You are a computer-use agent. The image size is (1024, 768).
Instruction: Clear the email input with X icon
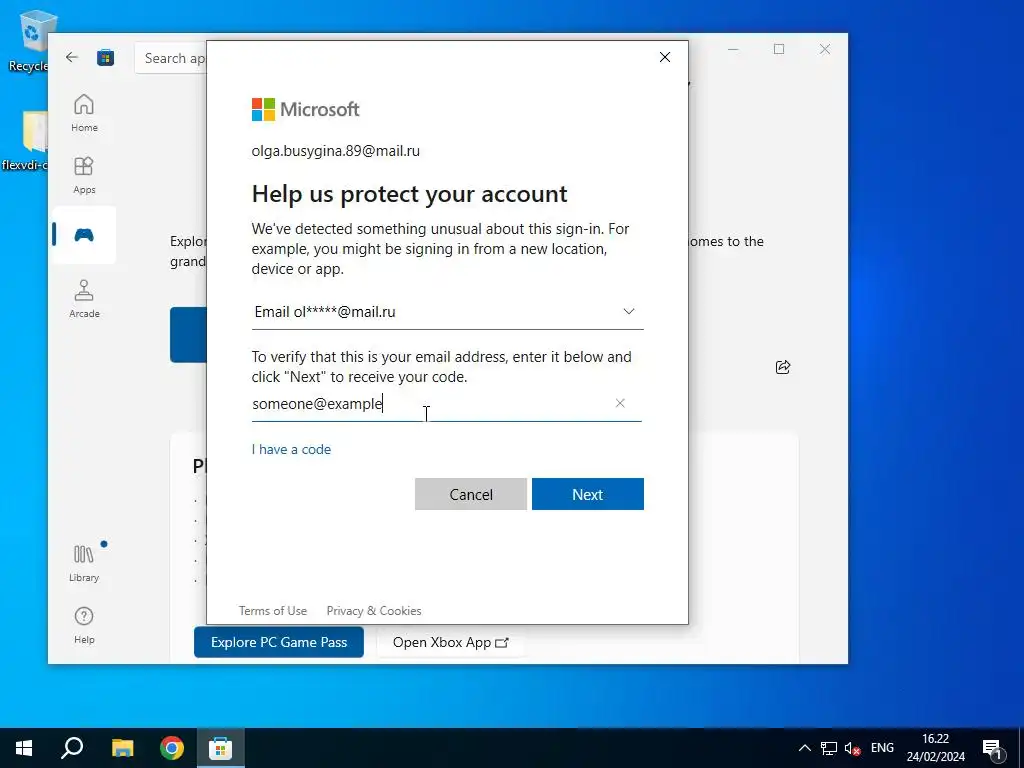pos(620,403)
